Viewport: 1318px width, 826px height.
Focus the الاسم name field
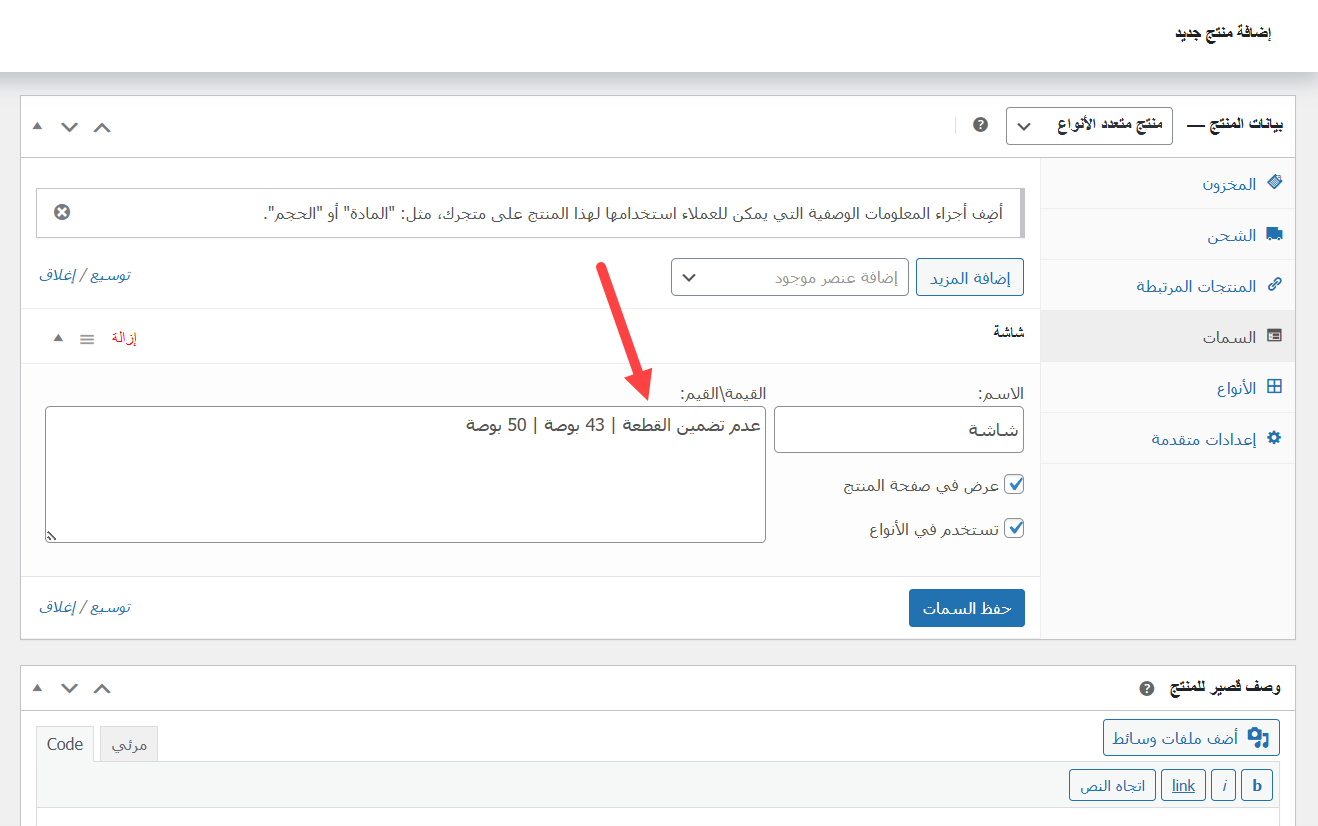coord(899,429)
